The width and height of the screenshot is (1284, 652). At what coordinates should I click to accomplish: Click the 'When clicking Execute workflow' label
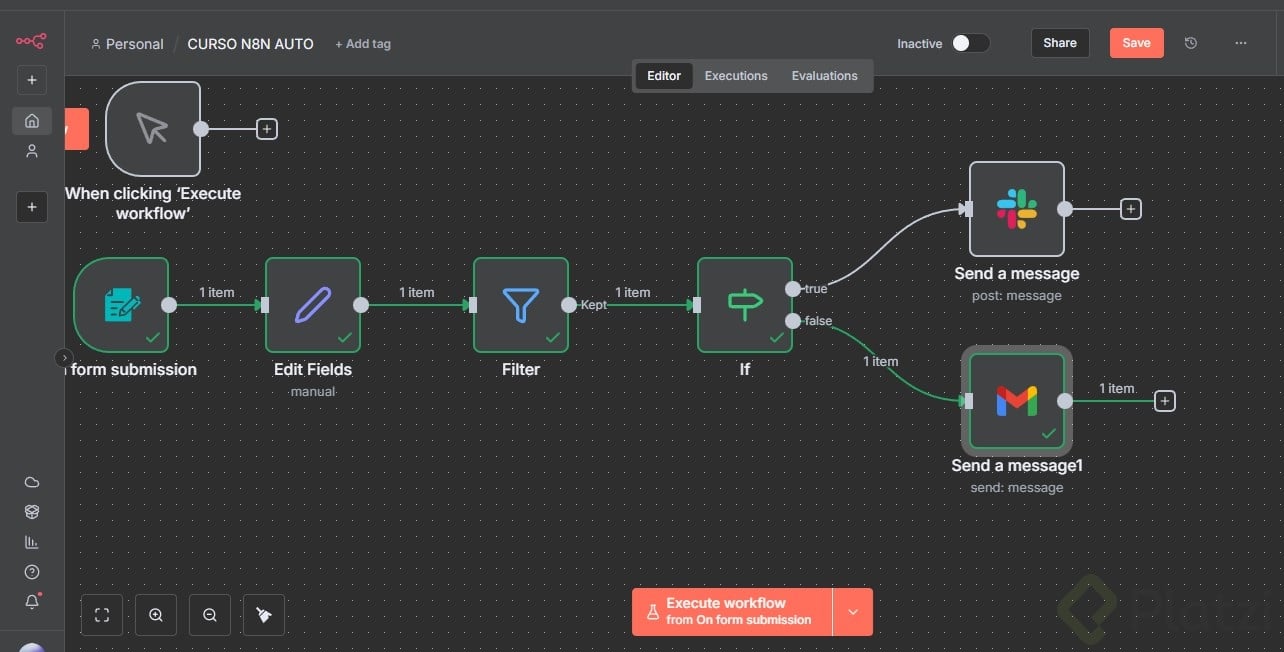click(153, 203)
